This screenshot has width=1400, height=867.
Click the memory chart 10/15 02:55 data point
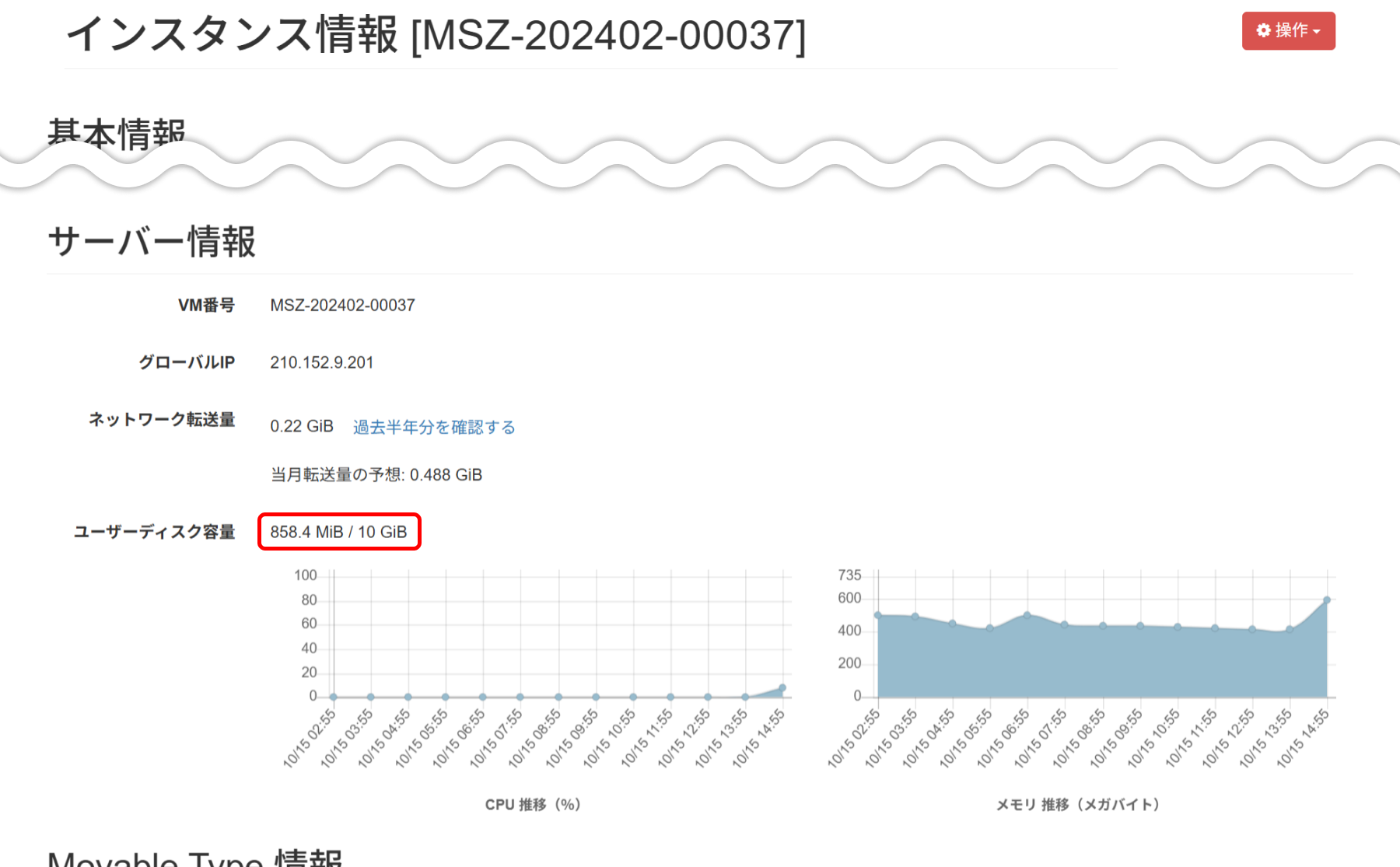(x=878, y=615)
